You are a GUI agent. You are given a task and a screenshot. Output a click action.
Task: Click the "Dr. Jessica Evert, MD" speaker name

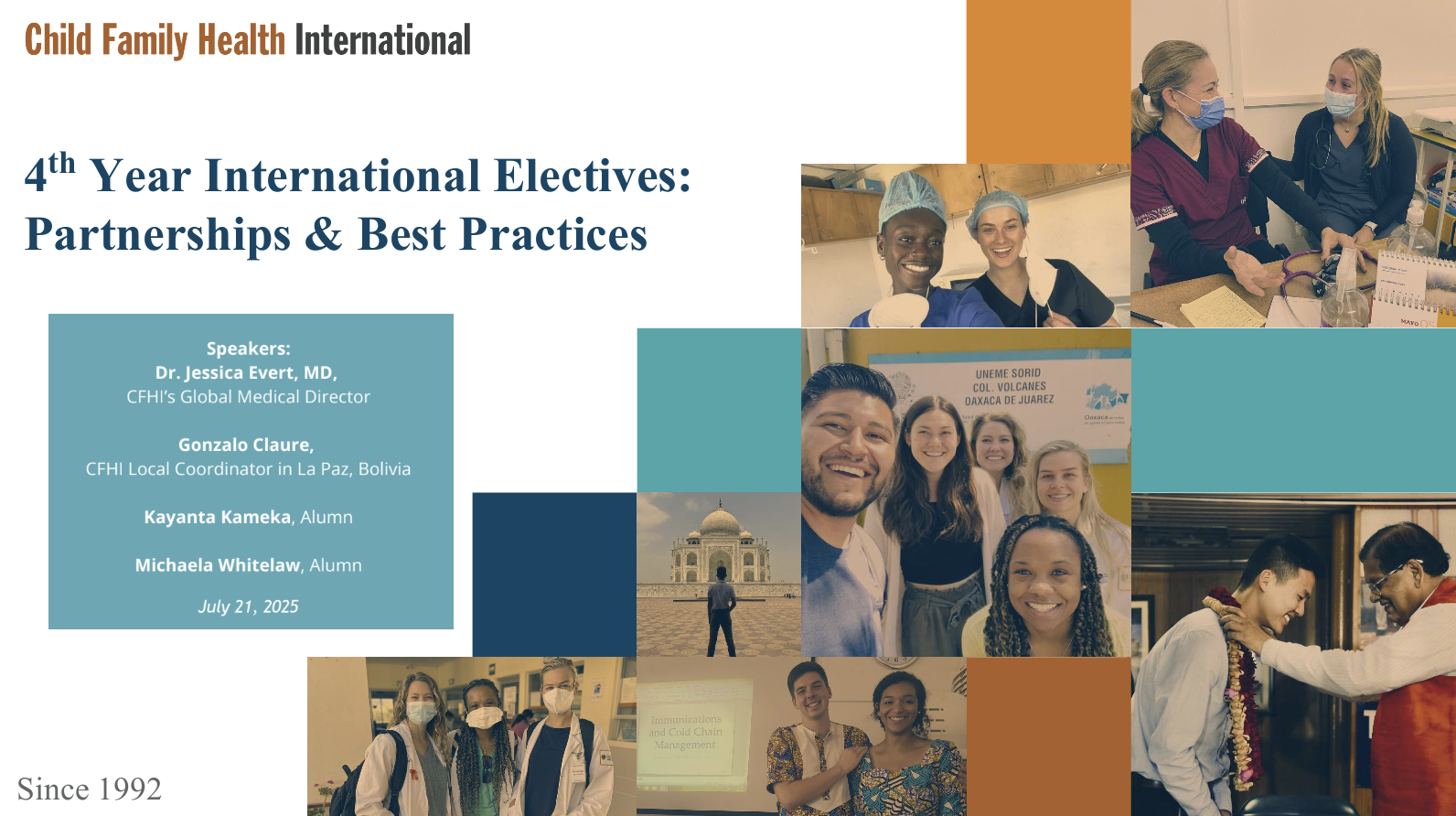pos(246,372)
